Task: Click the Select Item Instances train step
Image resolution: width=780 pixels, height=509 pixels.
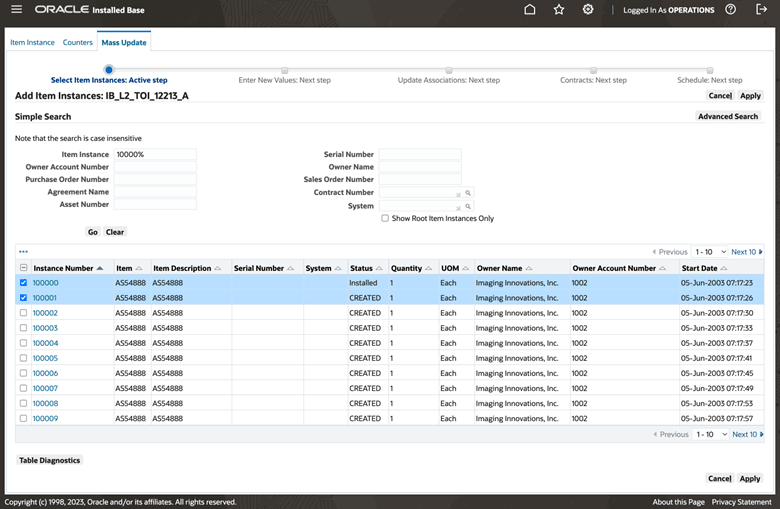Action: (109, 70)
